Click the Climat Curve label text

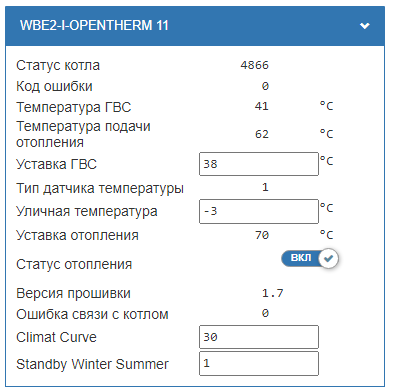click(56, 337)
